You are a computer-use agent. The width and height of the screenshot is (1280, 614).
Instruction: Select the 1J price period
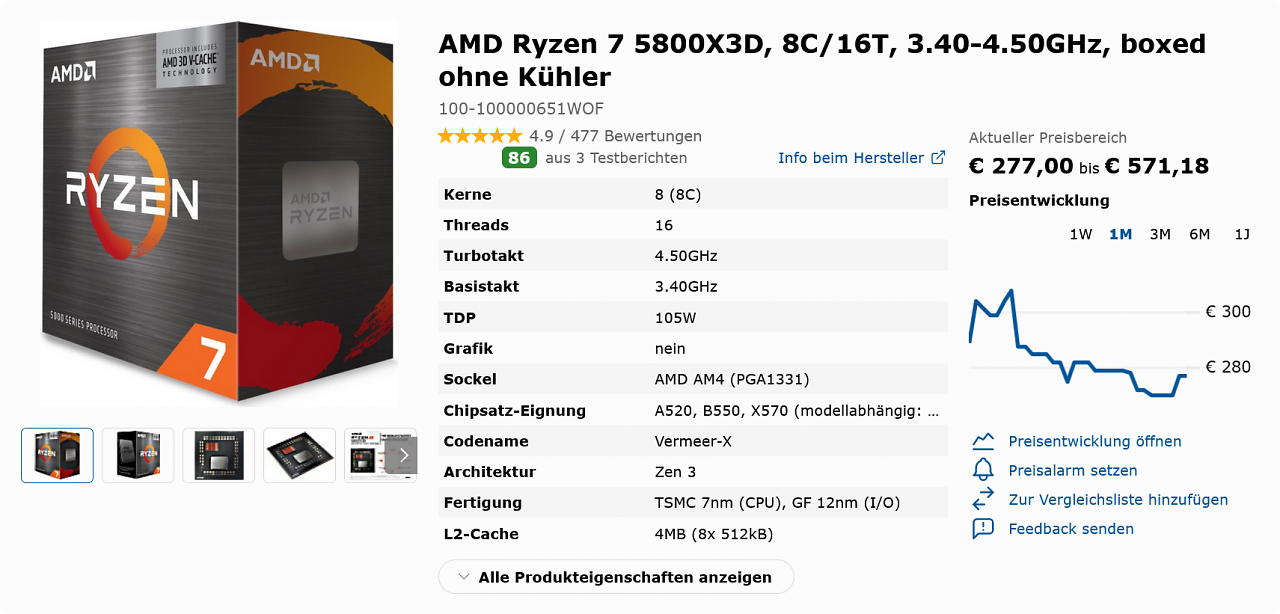(1242, 234)
